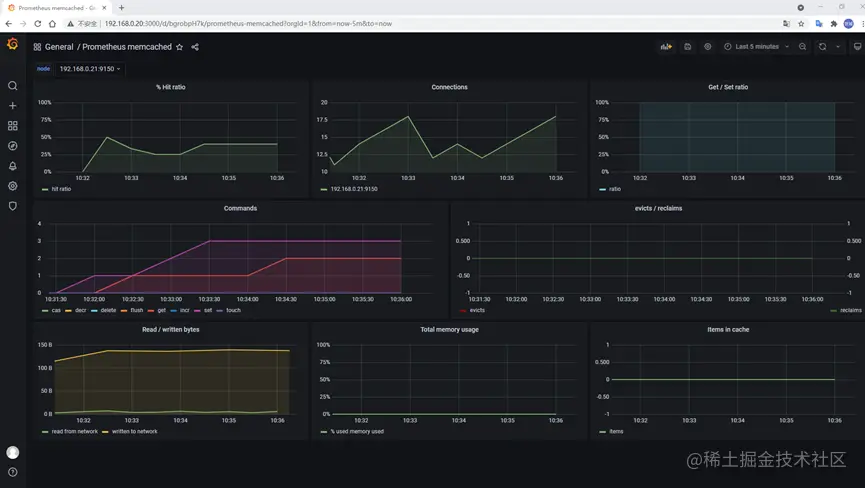Open the % Hit ratio panel title menu
The width and height of the screenshot is (865, 488).
[x=170, y=87]
